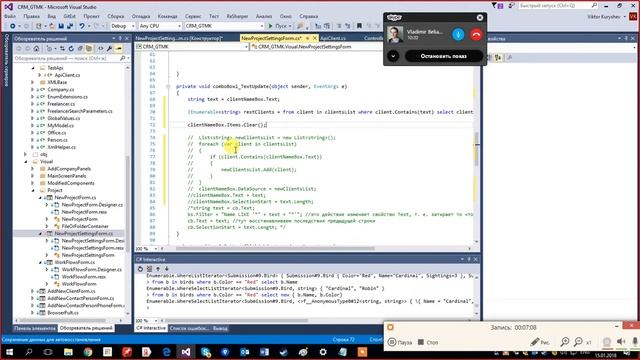The width and height of the screenshot is (640, 360).
Task: Switch to the Список ошибок tab
Action: 189,328
